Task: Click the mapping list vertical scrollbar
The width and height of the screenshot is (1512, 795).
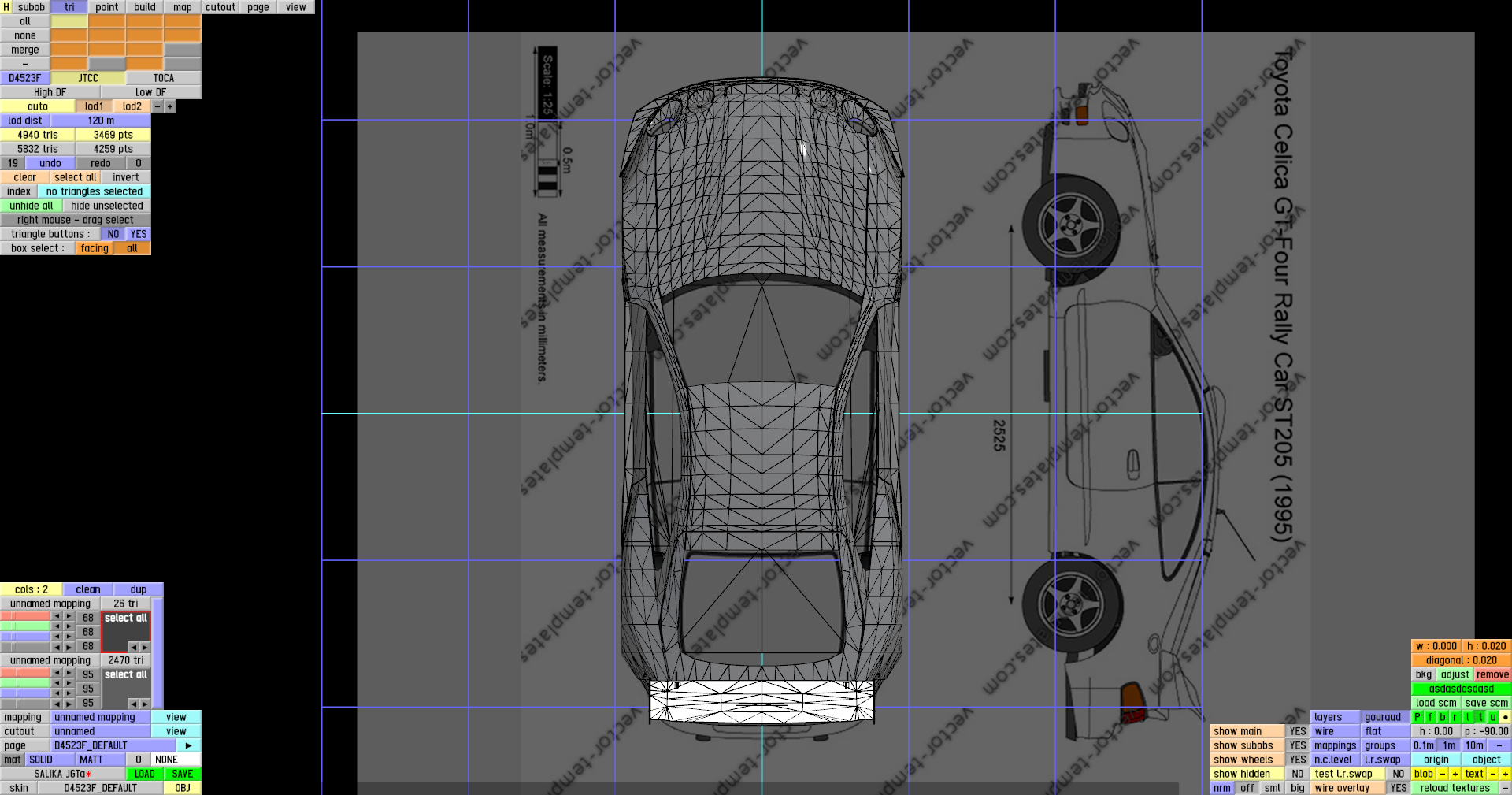Action: coord(157,652)
